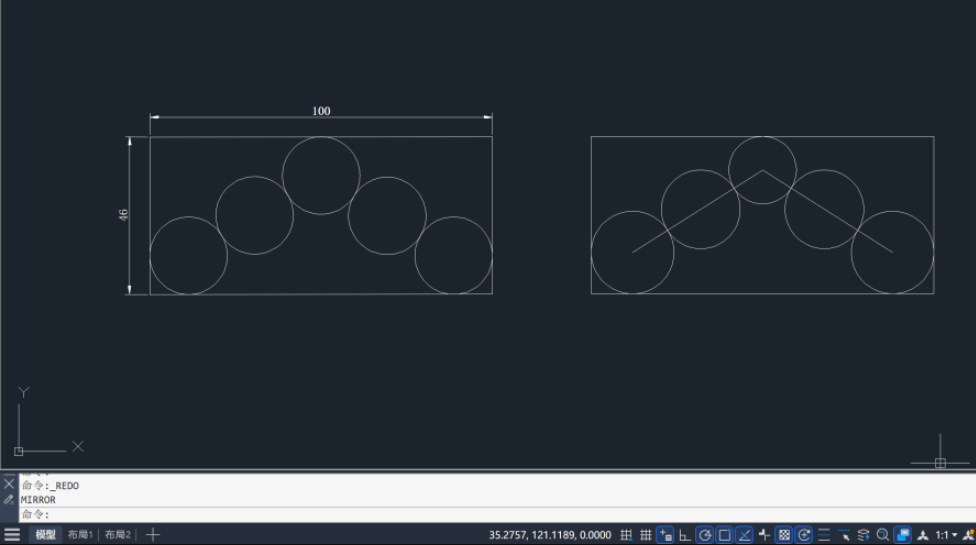Click the rightmost status bar annotation icon
This screenshot has width=976, height=545.
969,535
